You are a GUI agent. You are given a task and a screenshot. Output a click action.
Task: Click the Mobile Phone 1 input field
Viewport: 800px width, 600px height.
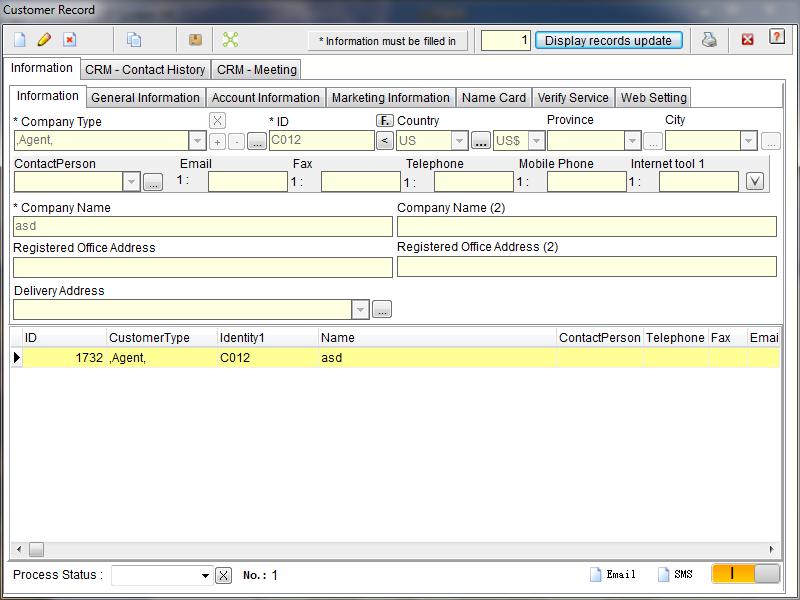pyautogui.click(x=587, y=182)
